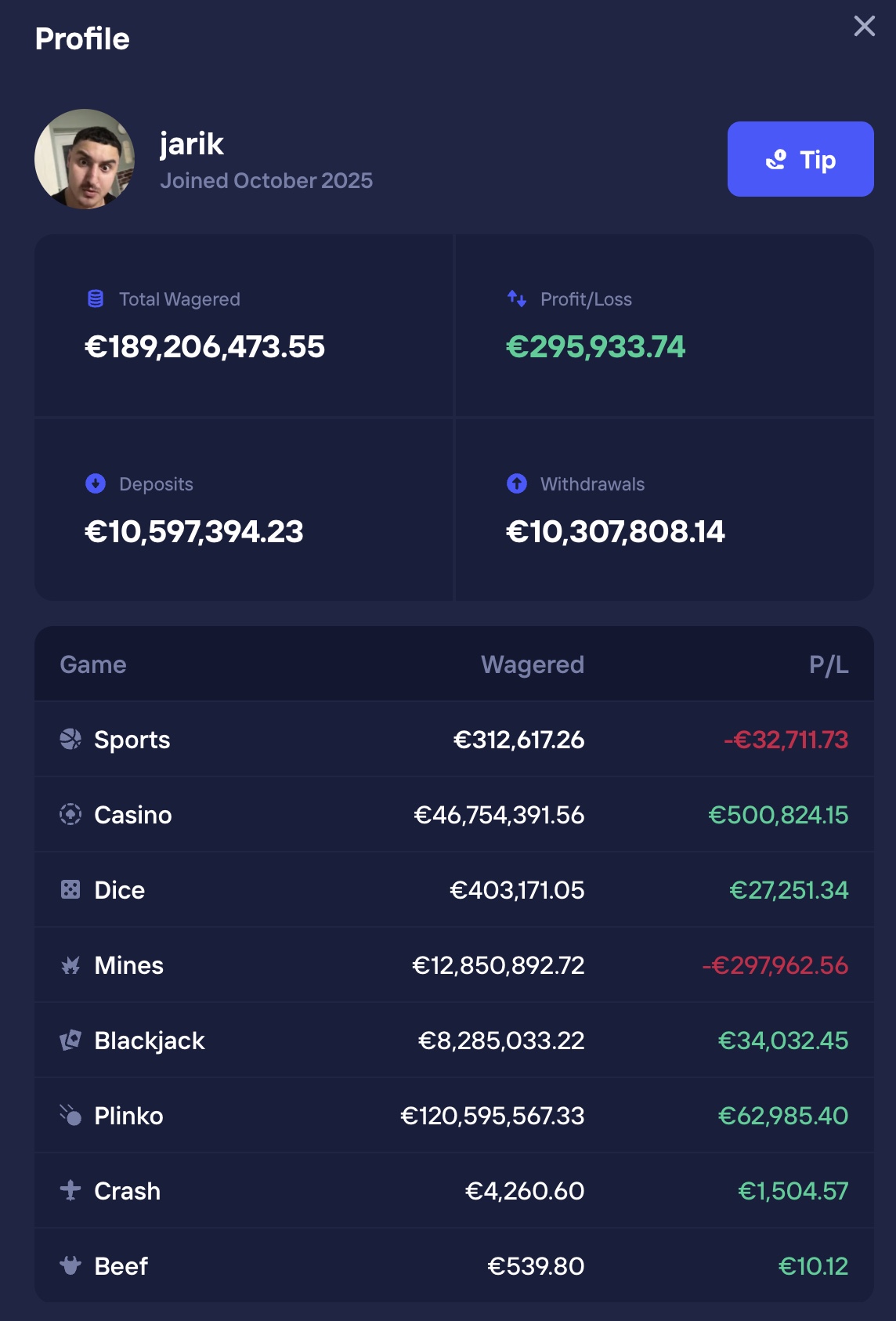
Task: Click the P/L column header
Action: (x=828, y=664)
